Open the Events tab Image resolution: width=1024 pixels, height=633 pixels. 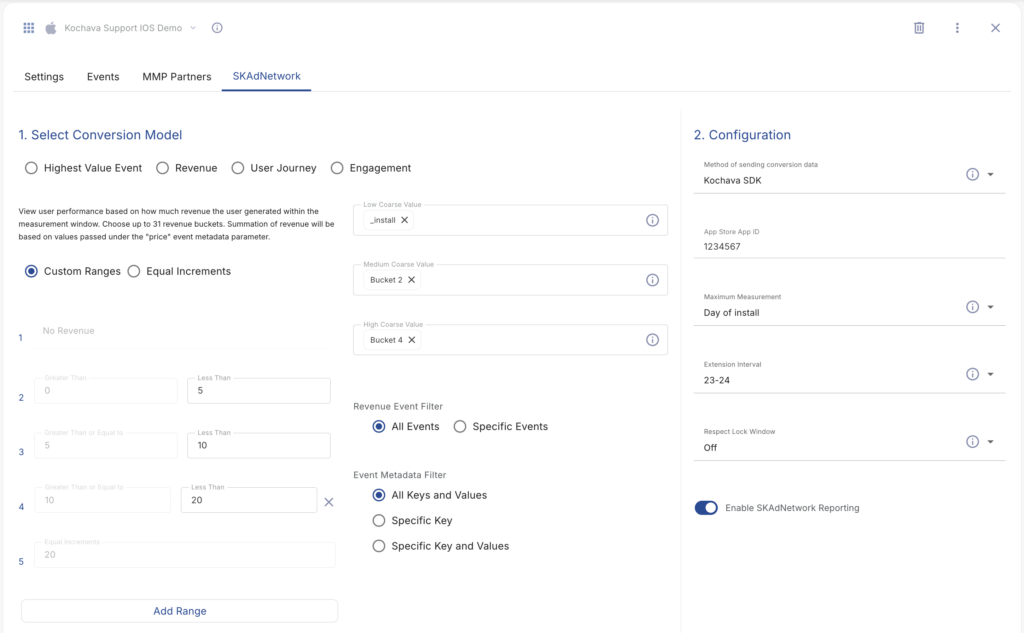point(103,77)
